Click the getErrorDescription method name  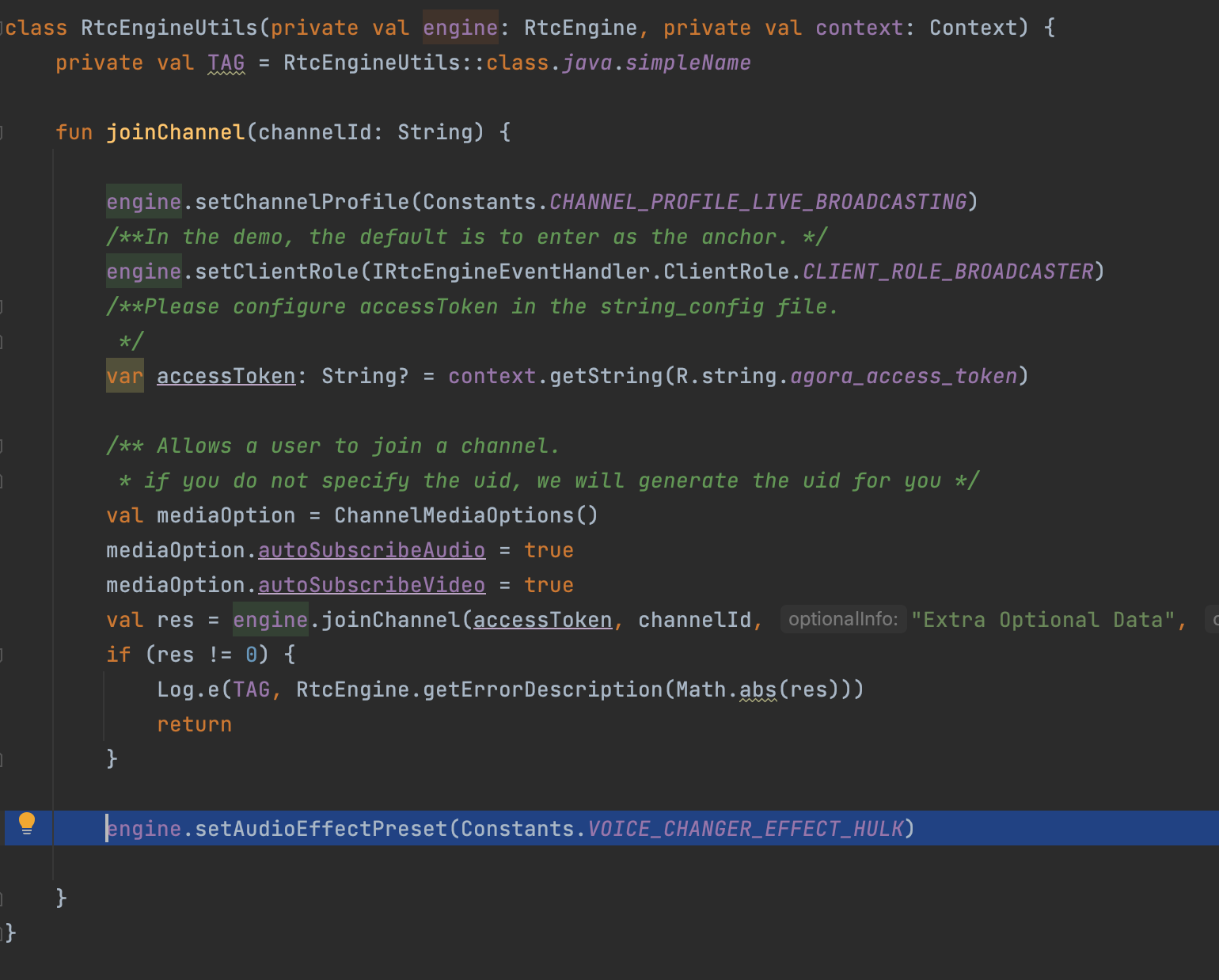pos(542,689)
